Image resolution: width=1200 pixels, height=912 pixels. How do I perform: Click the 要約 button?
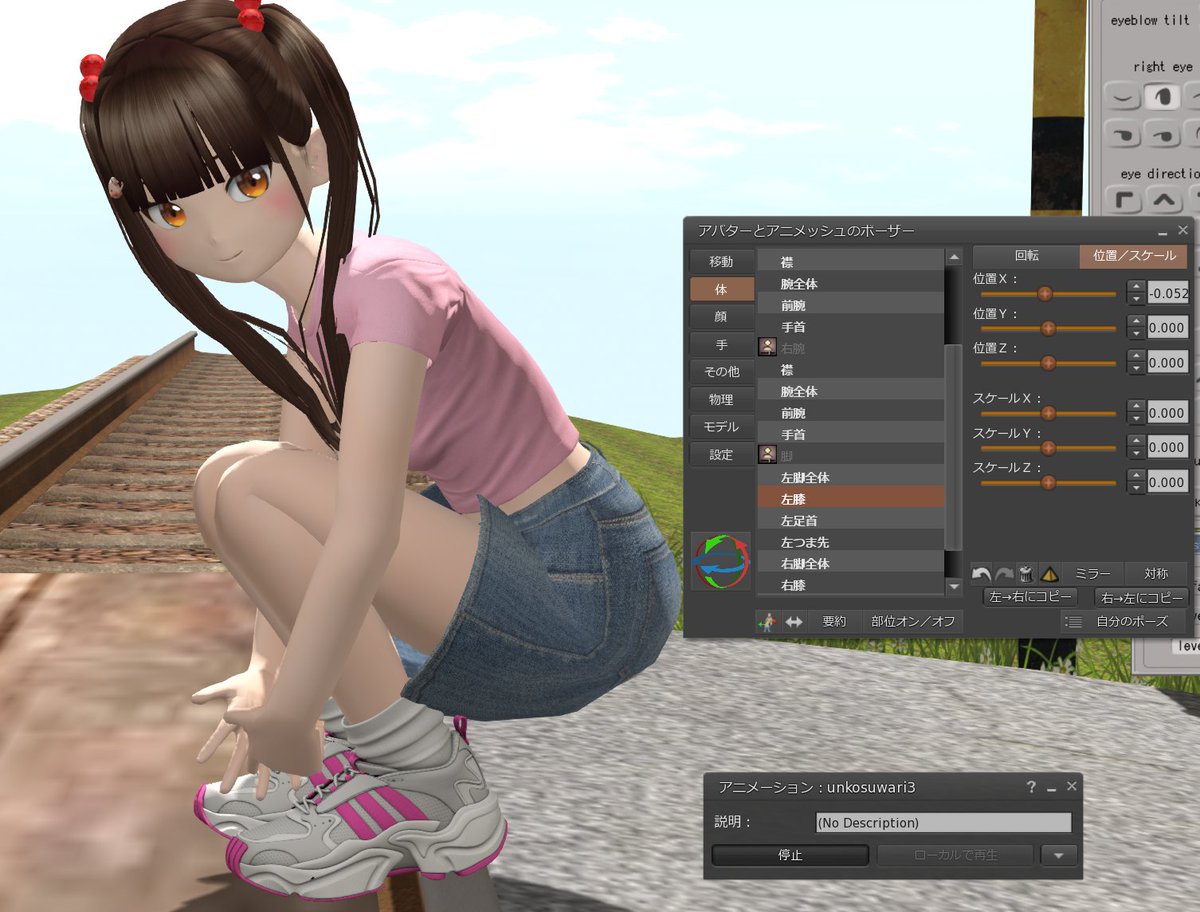pos(834,622)
